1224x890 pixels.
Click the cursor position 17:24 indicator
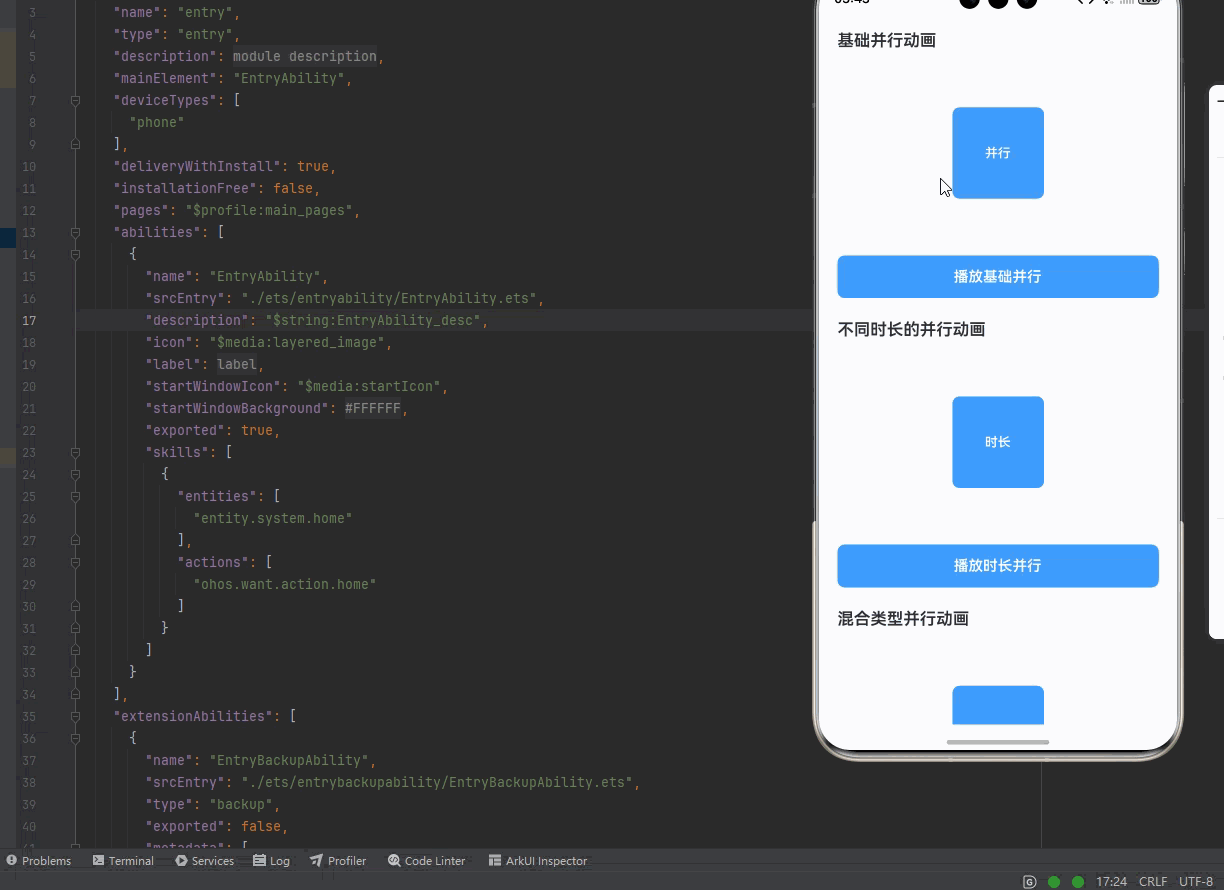(1111, 882)
